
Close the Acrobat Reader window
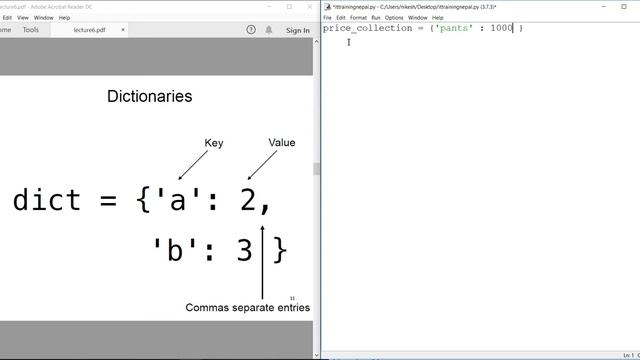pyautogui.click(x=310, y=7)
